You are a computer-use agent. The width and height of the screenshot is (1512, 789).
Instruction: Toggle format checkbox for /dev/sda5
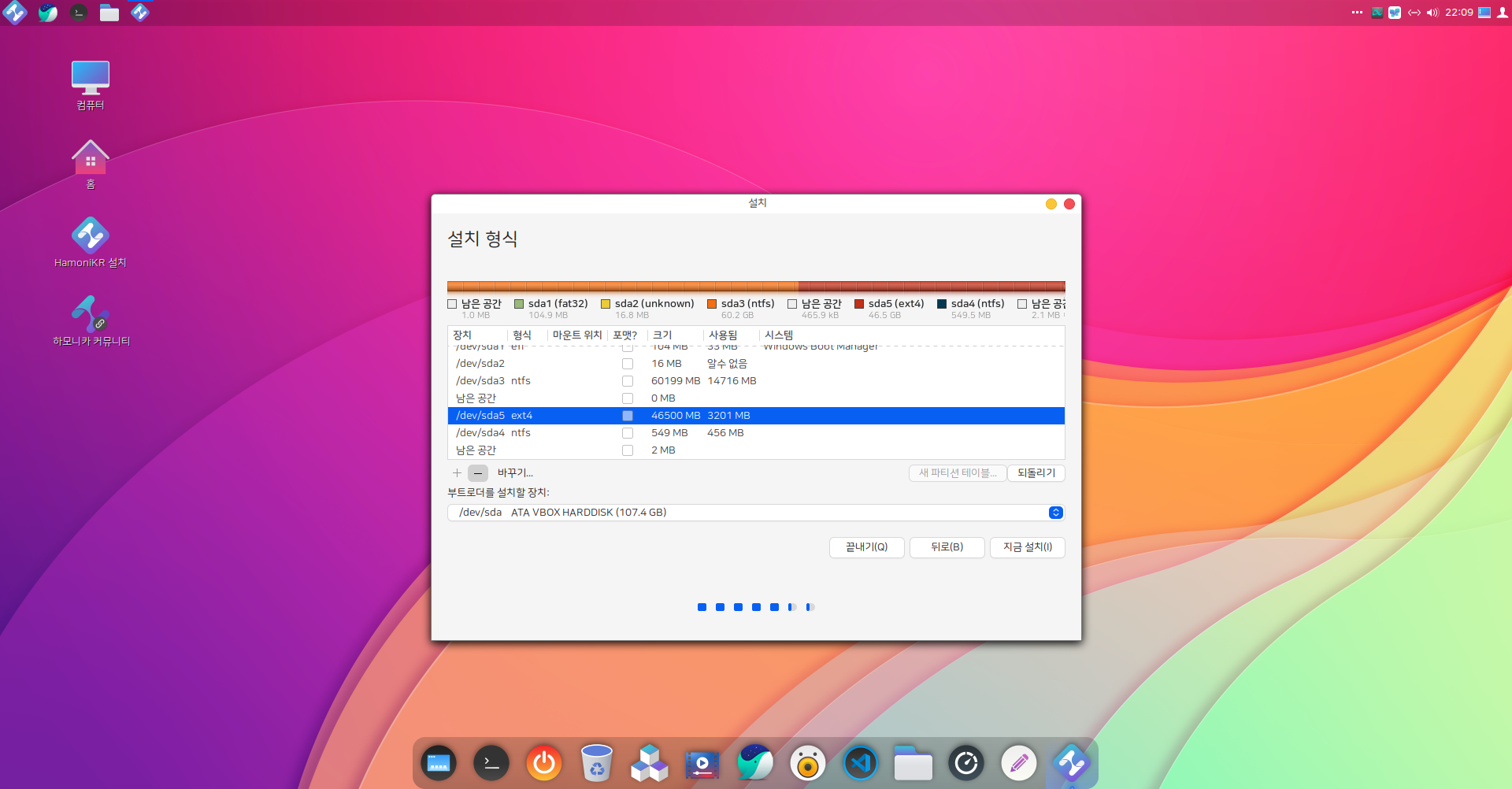pos(628,416)
